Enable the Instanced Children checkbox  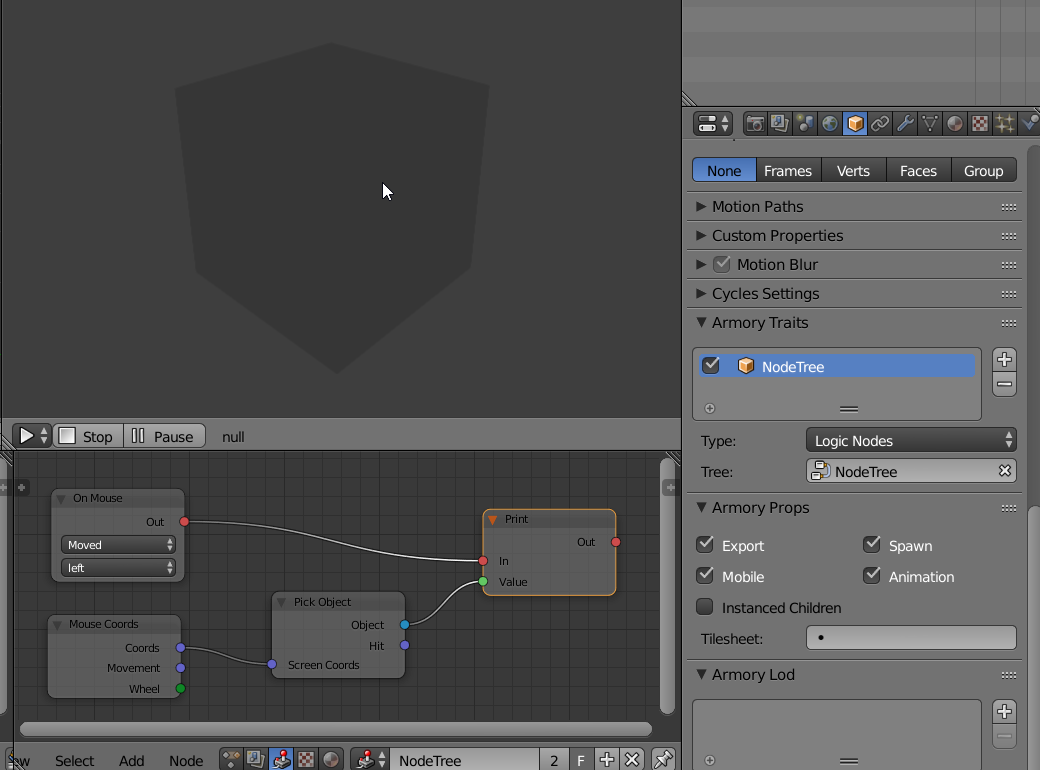point(705,608)
